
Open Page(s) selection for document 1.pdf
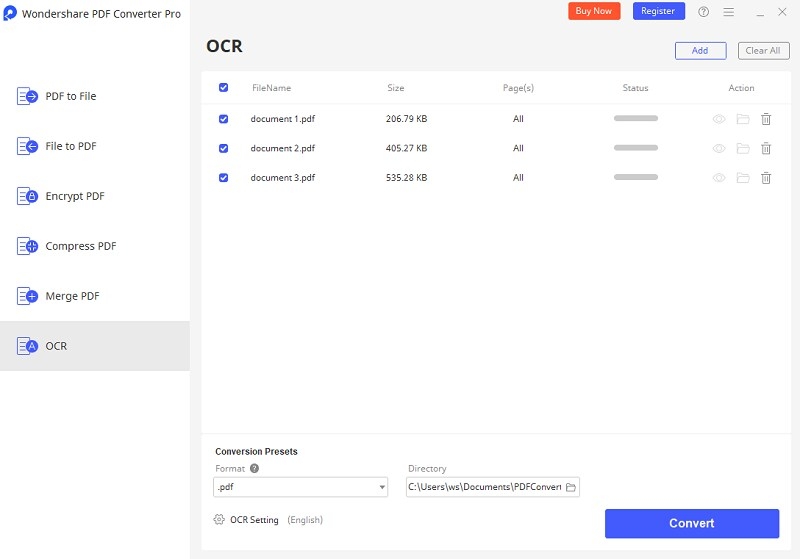(x=518, y=119)
